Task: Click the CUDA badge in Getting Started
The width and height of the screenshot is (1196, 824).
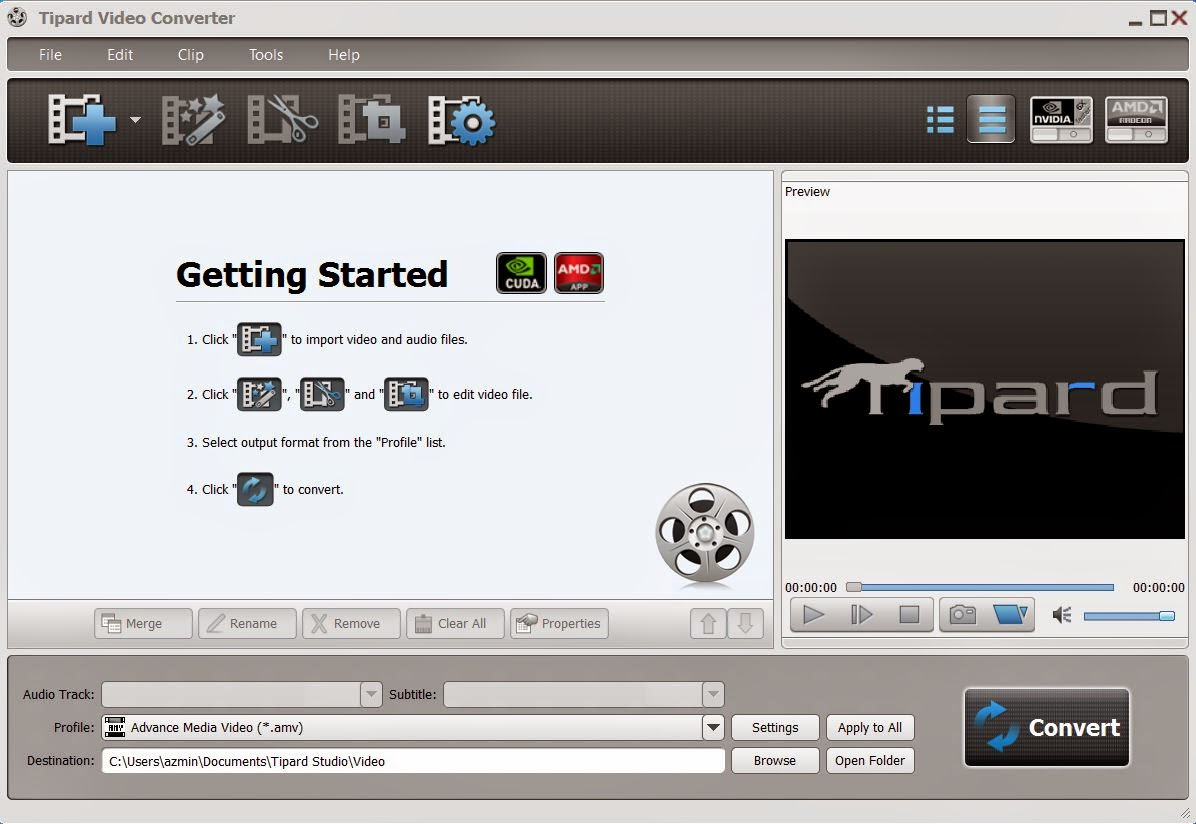Action: click(x=522, y=273)
